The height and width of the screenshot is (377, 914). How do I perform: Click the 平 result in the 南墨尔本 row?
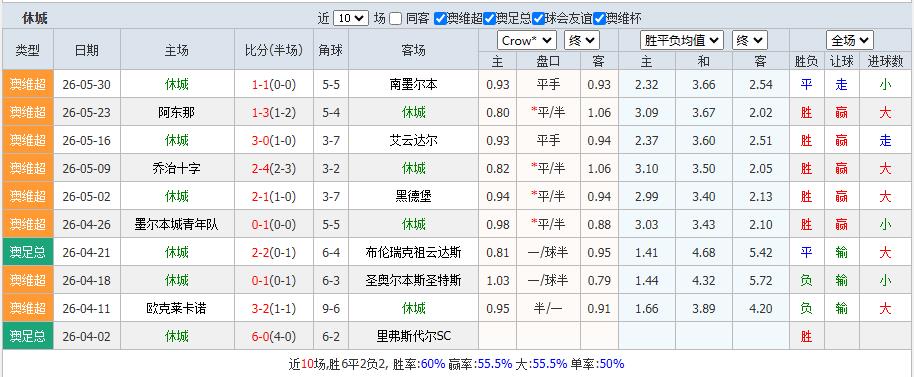click(x=806, y=84)
